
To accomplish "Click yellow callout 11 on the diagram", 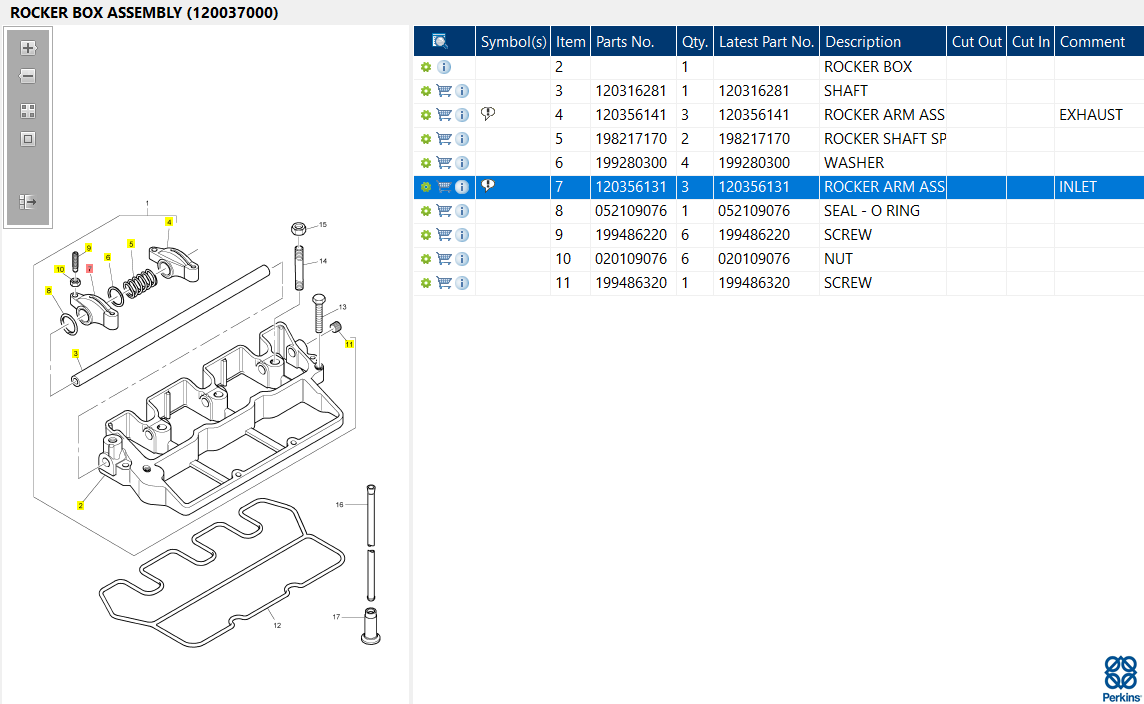I will (349, 343).
